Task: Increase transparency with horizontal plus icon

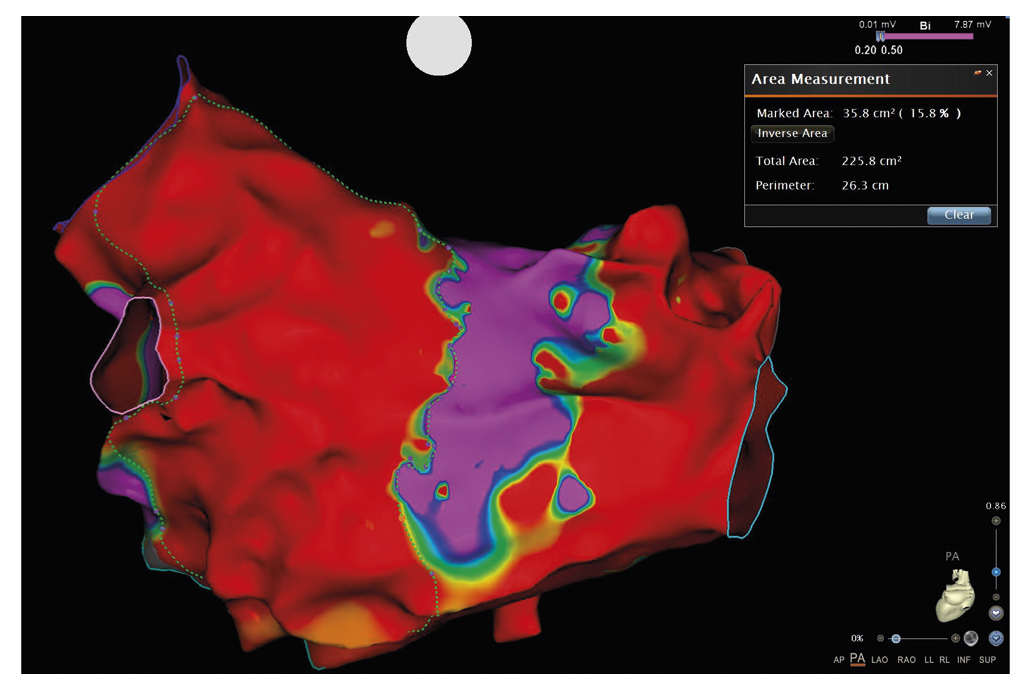Action: 955,638
